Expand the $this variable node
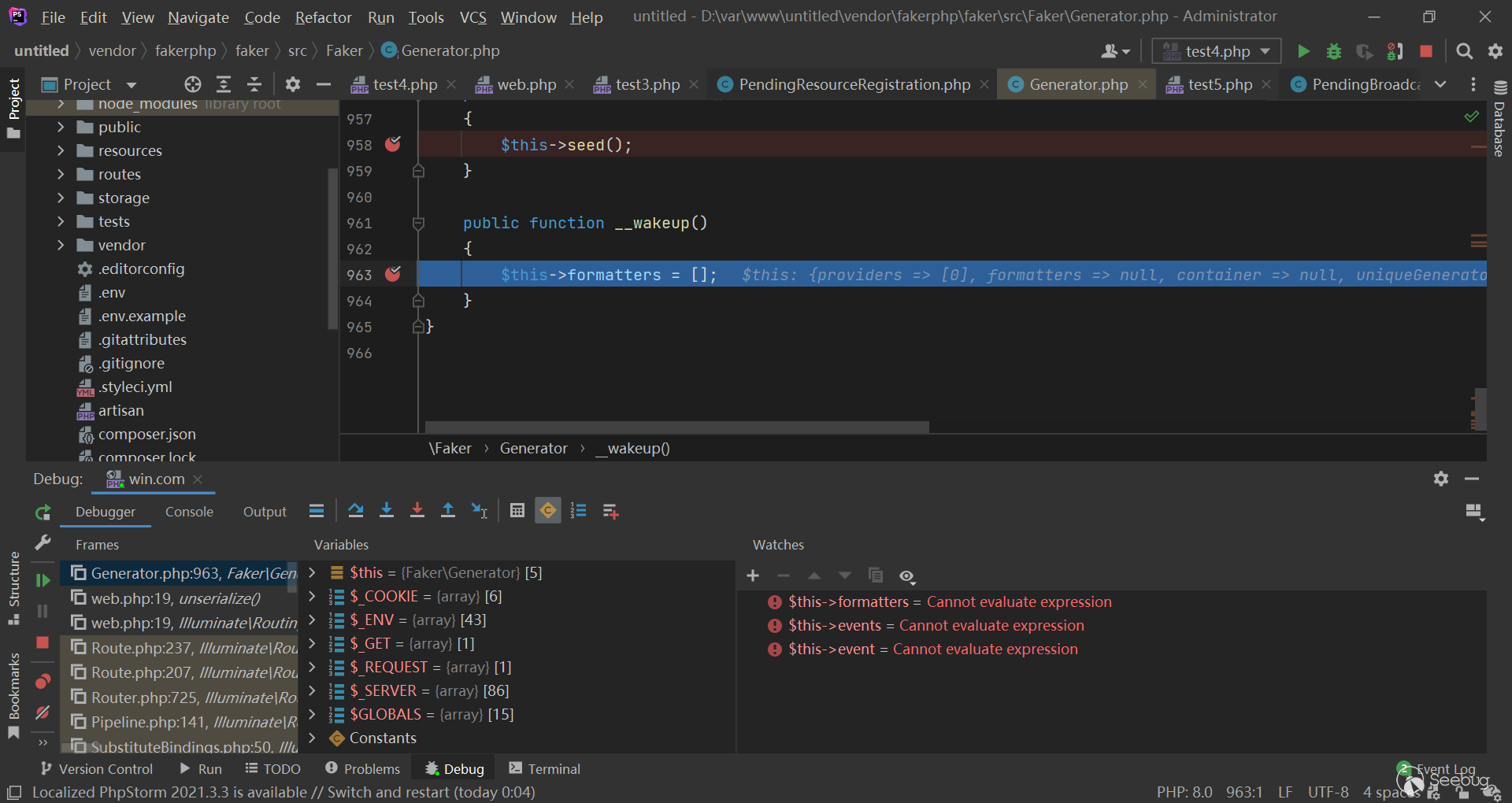This screenshot has height=803, width=1512. [x=312, y=572]
